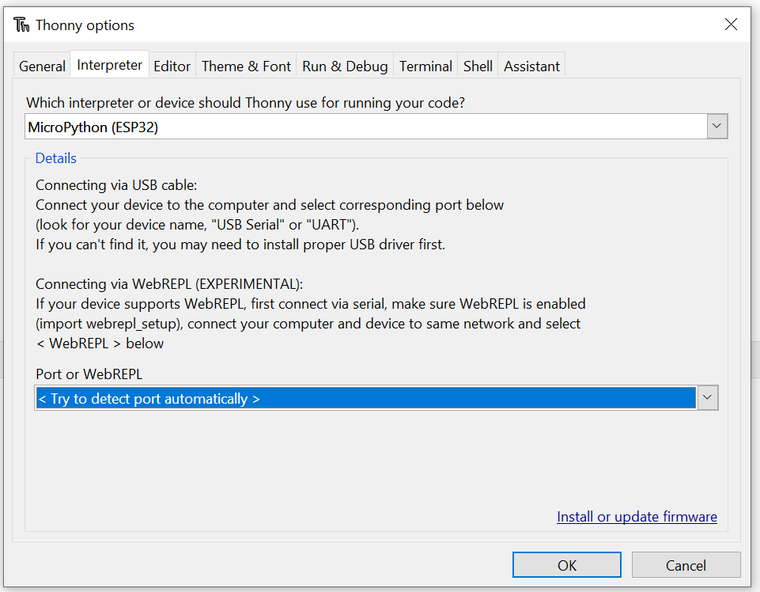Expand the interpreter dropdown arrow
The image size is (760, 592).
(716, 127)
